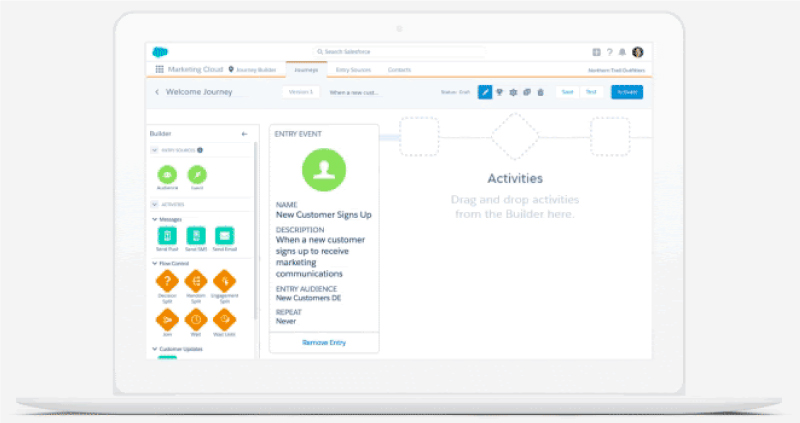Select the Send Email activity
Viewport: 800px width, 423px height.
pyautogui.click(x=224, y=236)
